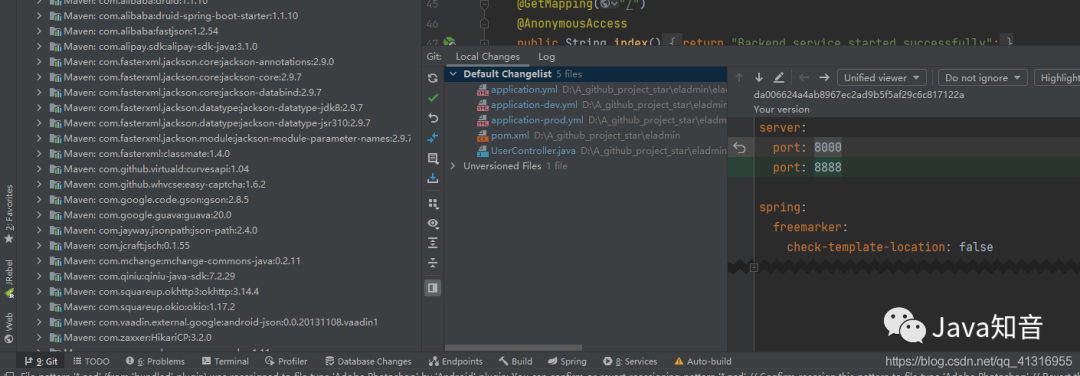Image resolution: width=1080 pixels, height=376 pixels.
Task: Open the Git tool window tab
Action: (41, 361)
